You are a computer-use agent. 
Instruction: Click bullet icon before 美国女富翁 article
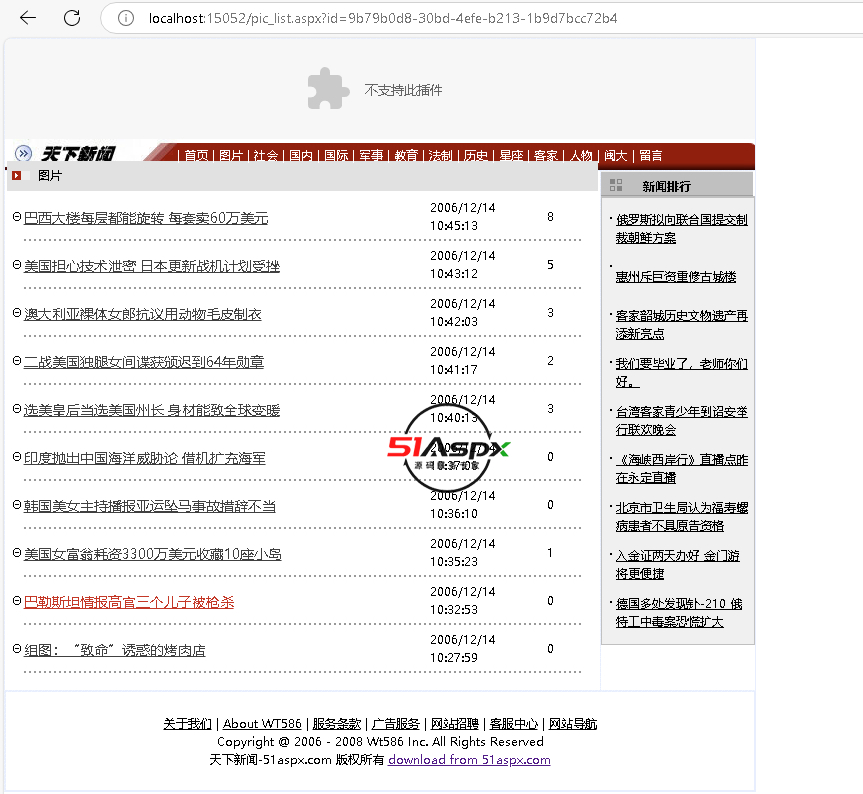coord(17,552)
